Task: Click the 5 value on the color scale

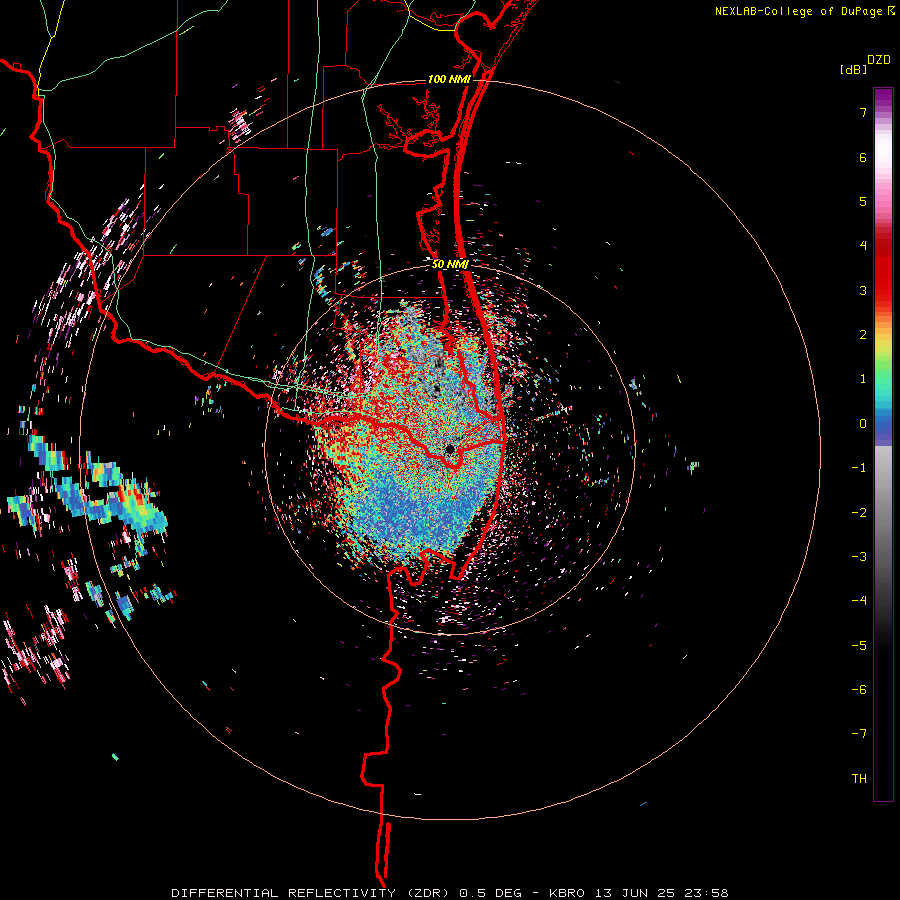Action: pyautogui.click(x=863, y=201)
